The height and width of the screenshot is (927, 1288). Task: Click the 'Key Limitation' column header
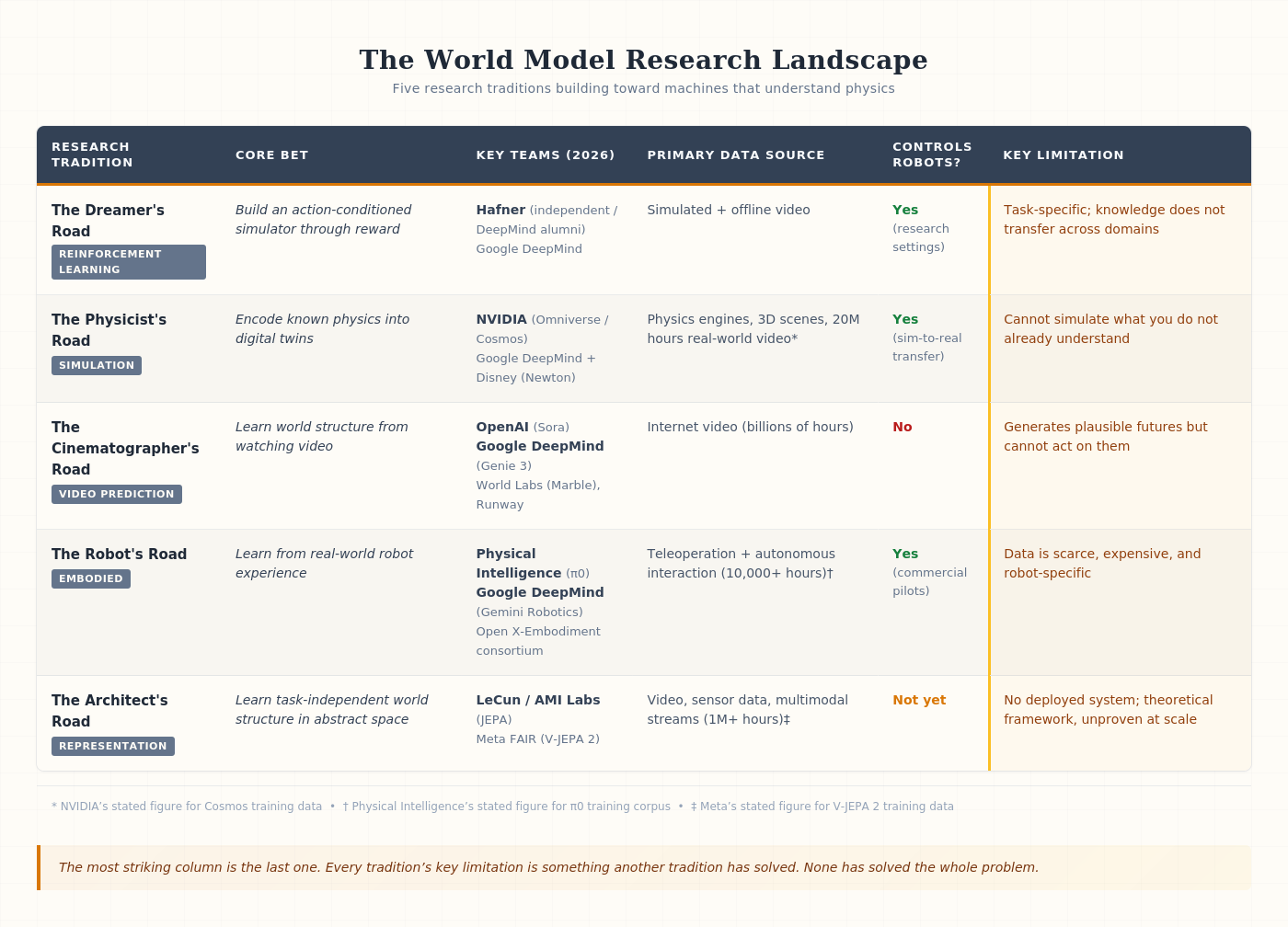(x=1064, y=154)
